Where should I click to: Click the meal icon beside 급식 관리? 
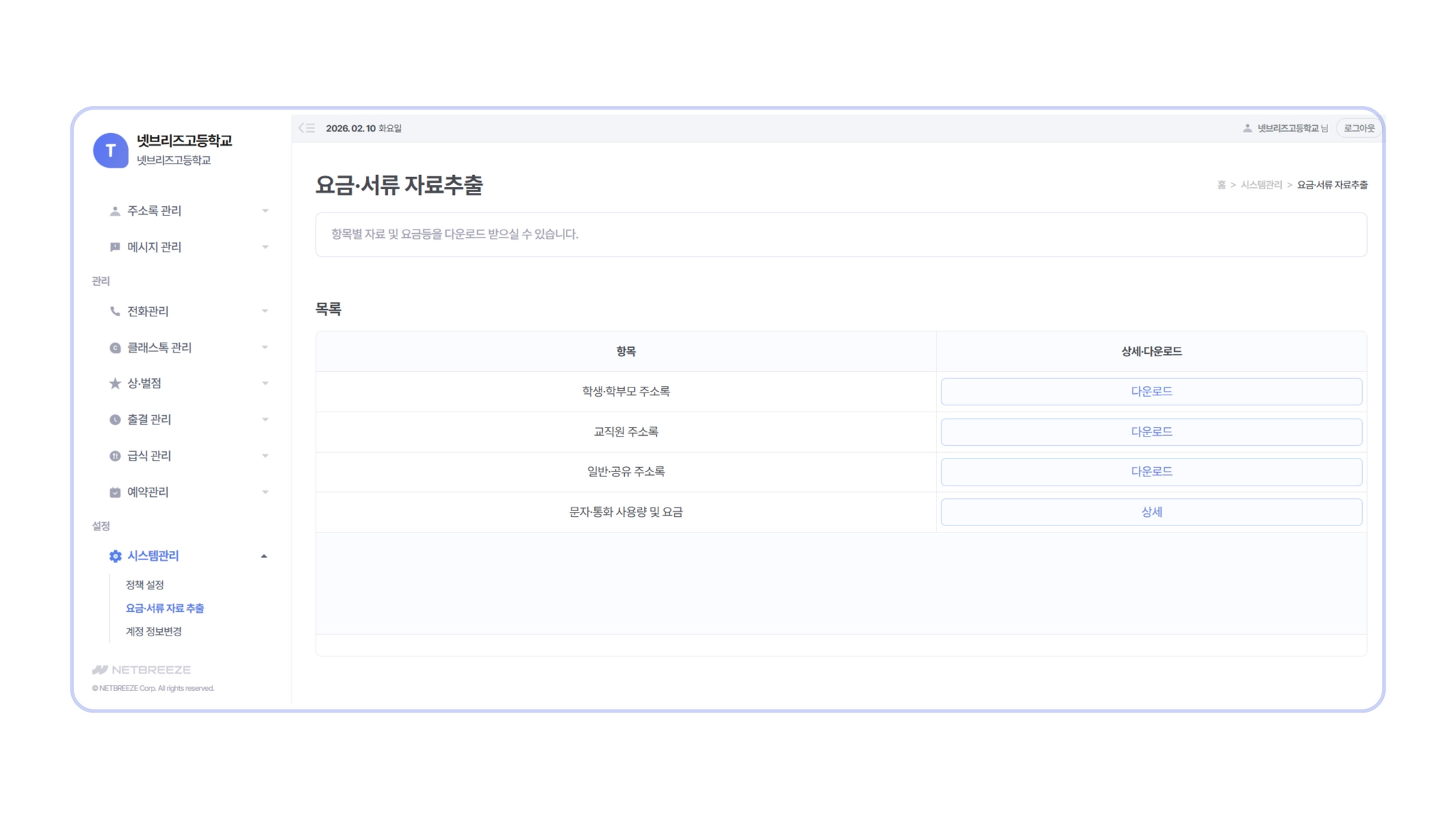click(x=114, y=456)
